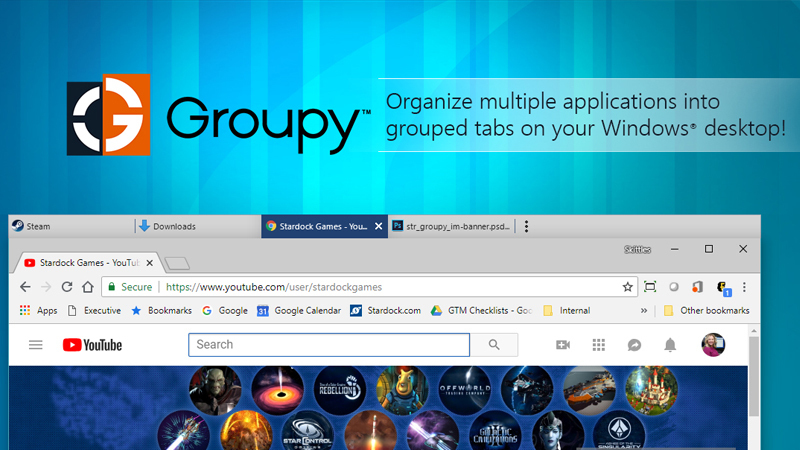800x450 pixels.
Task: Open the YouTube account avatar menu
Action: tap(713, 344)
